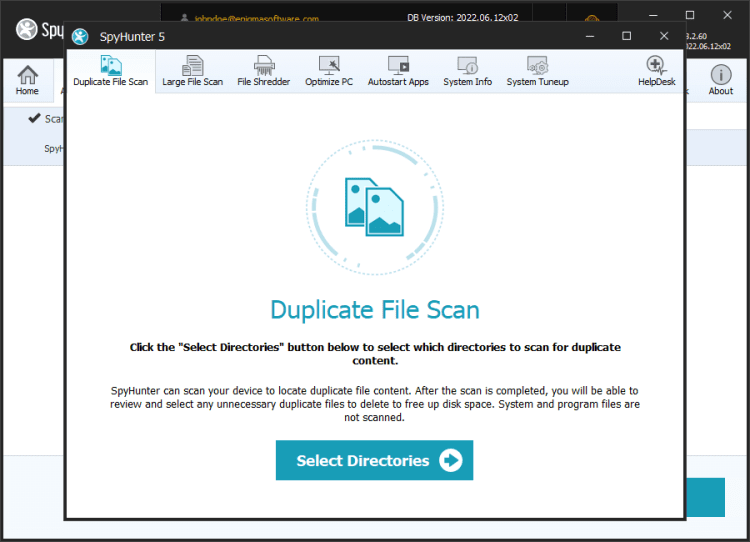This screenshot has width=750, height=542.
Task: Minimize the SpyHunter 5 dialog window
Action: coord(590,36)
